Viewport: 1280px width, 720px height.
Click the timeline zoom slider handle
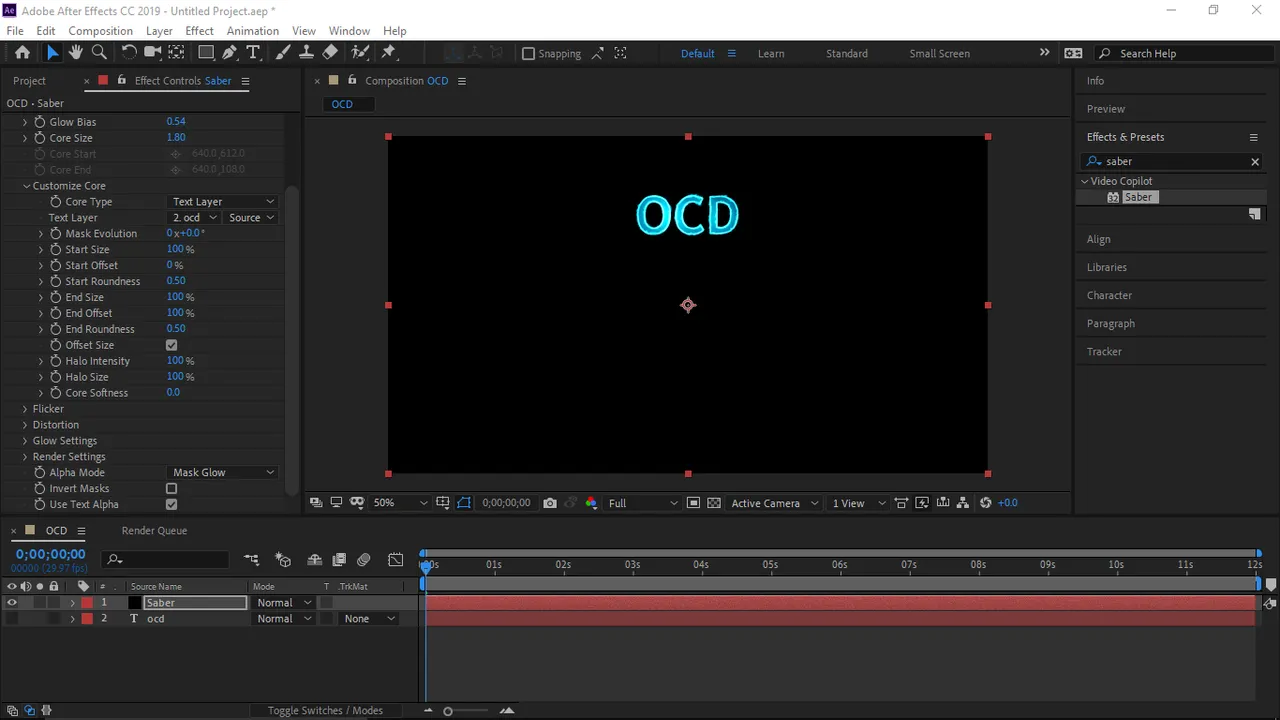click(x=448, y=711)
